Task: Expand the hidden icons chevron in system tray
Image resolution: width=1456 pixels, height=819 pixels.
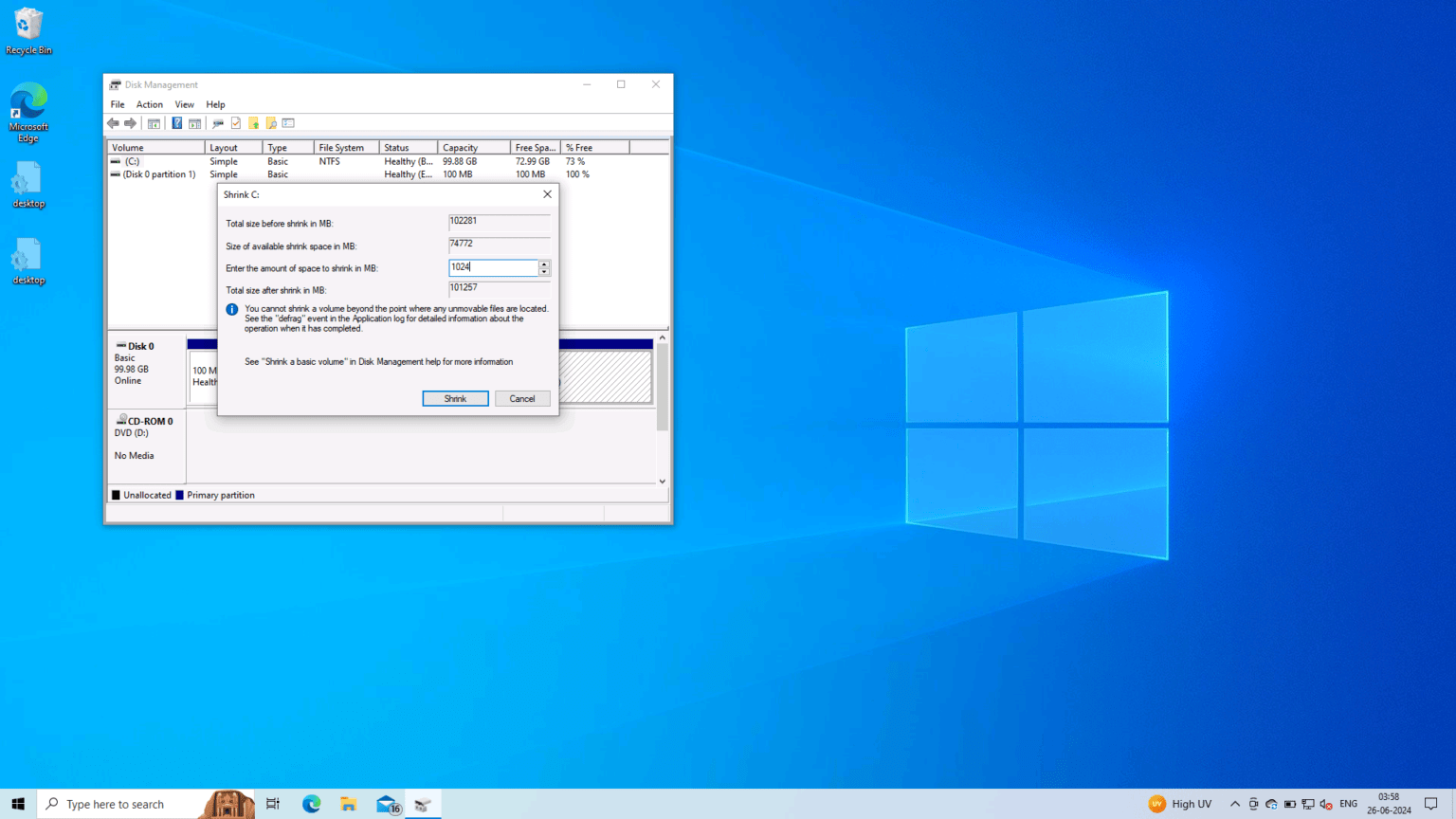Action: click(x=1235, y=804)
